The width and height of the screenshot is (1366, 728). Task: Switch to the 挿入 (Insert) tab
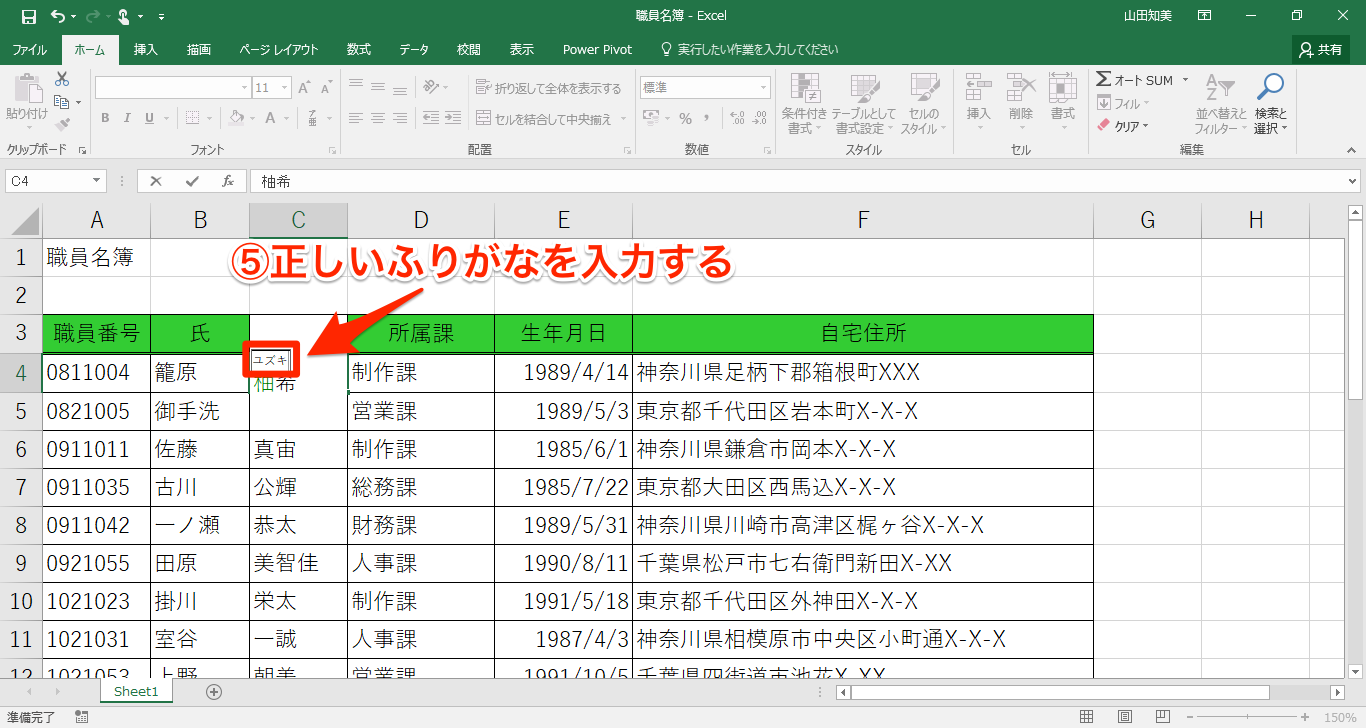(x=146, y=49)
